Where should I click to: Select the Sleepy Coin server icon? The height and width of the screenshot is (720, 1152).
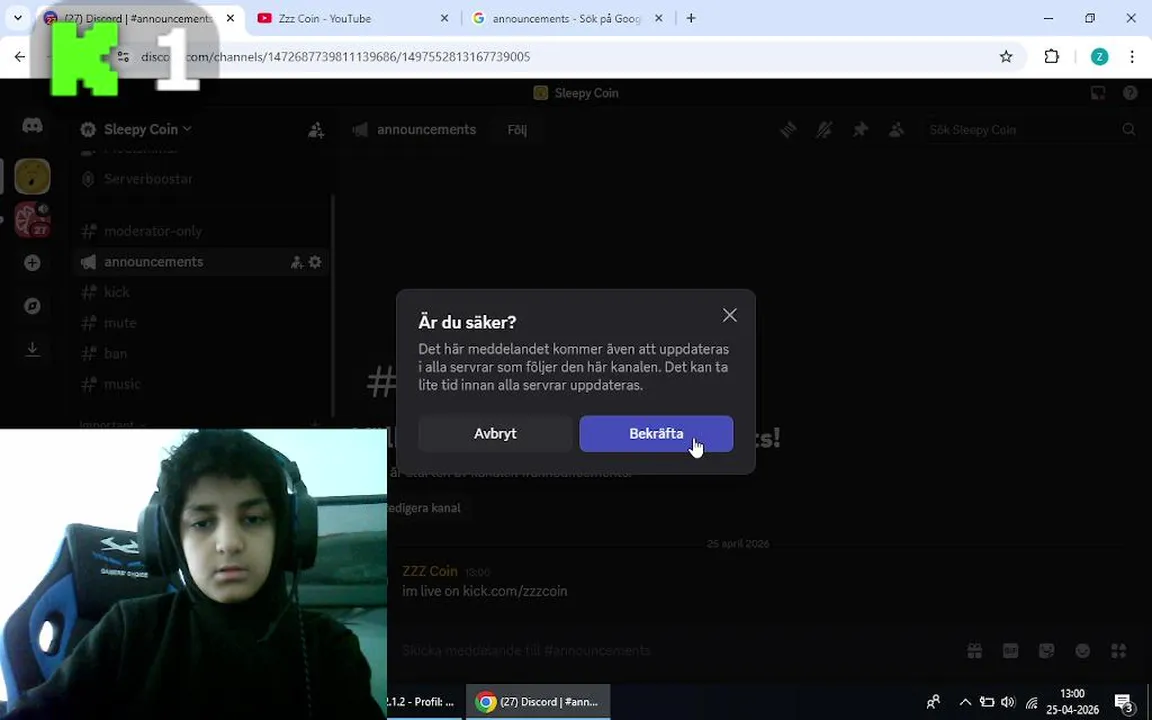coord(32,176)
